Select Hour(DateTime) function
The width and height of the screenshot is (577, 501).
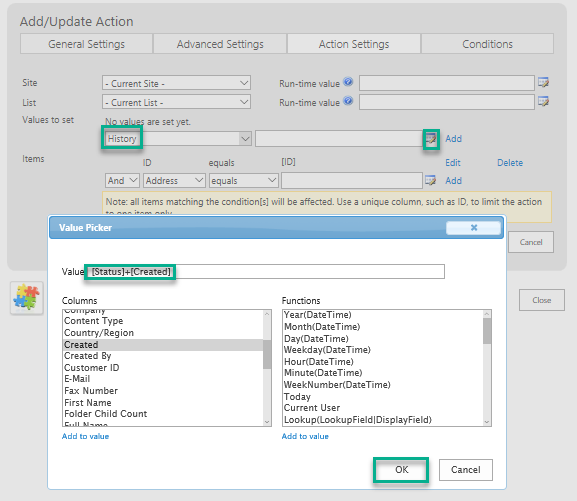(x=383, y=361)
